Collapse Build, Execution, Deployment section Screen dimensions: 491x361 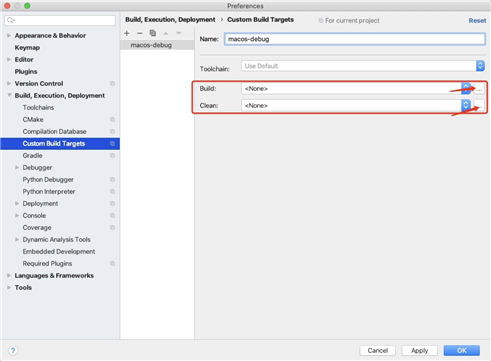(x=9, y=95)
